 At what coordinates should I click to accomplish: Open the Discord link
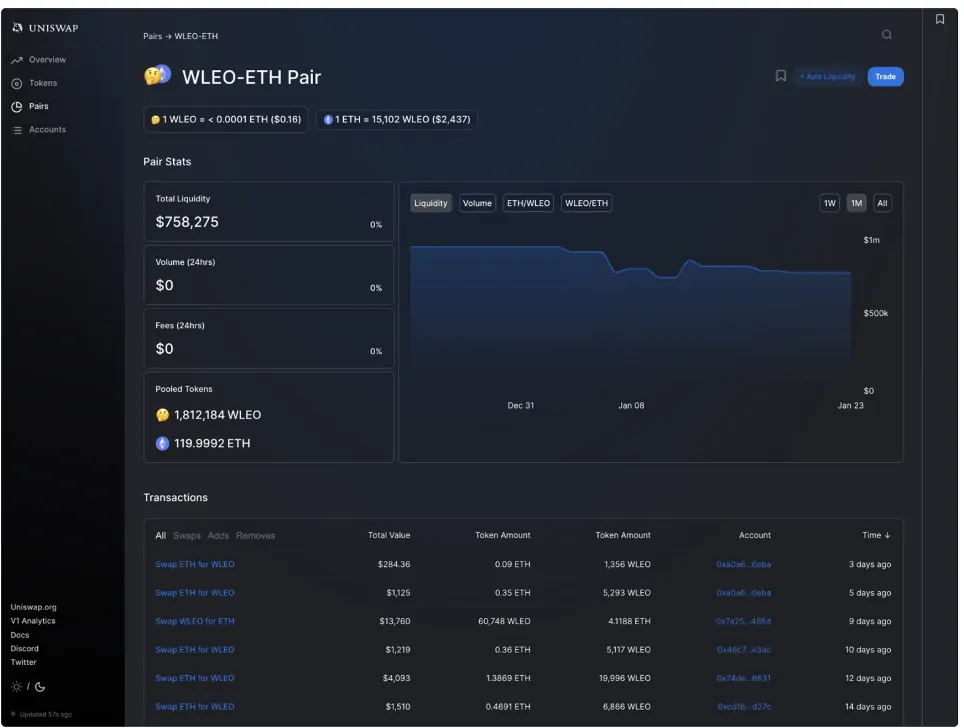[25, 649]
